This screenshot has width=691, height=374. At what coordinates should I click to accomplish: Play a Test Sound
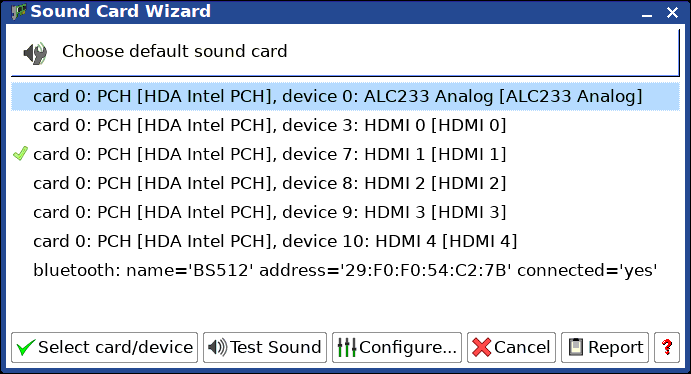pos(265,348)
